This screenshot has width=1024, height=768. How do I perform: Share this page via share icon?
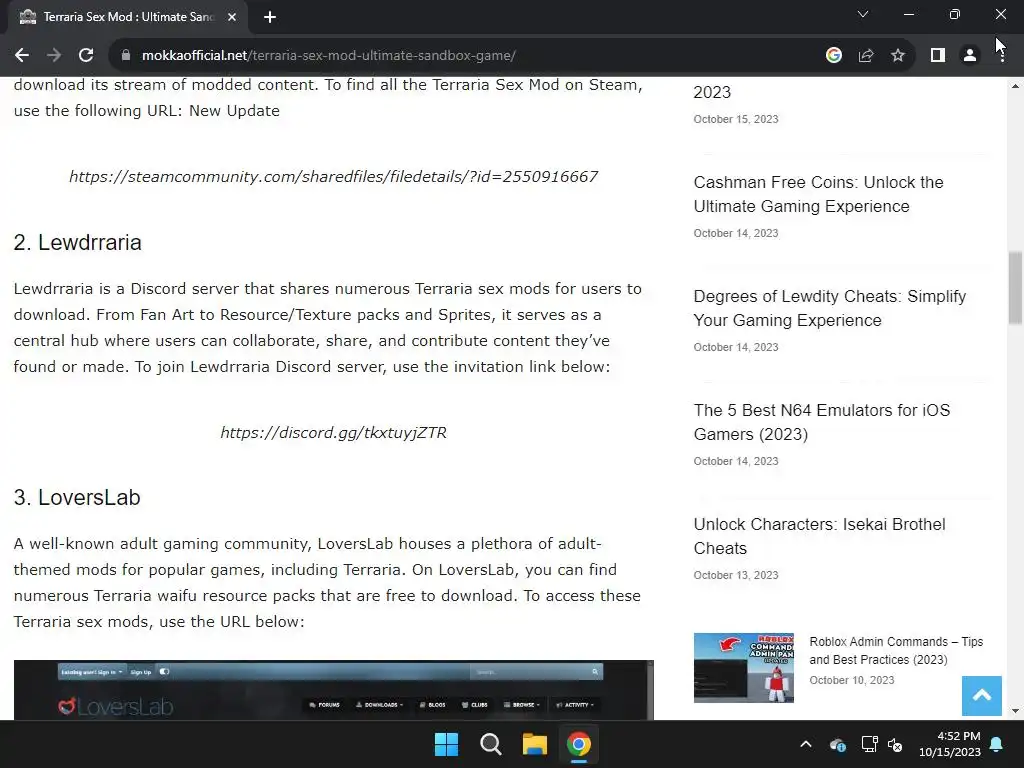point(866,56)
